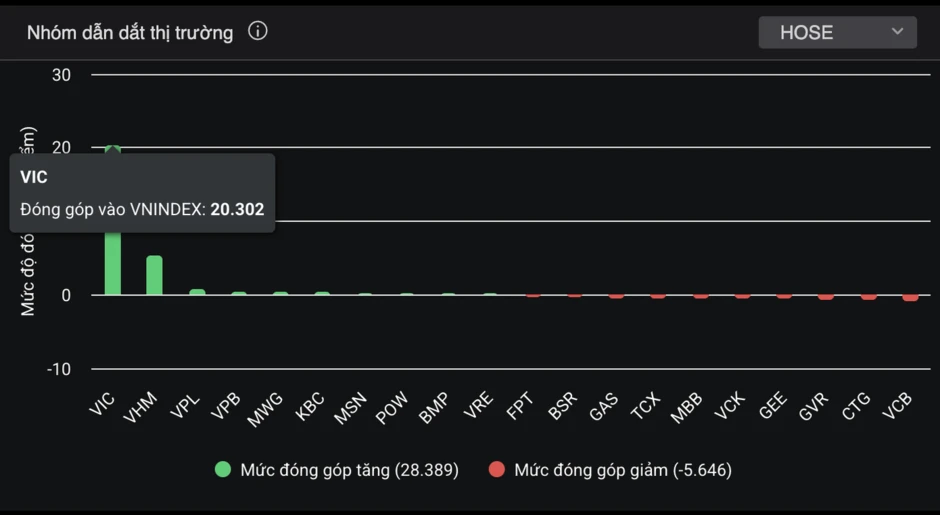Viewport: 940px width, 515px height.
Task: Click the BMP axis label
Action: tap(433, 408)
